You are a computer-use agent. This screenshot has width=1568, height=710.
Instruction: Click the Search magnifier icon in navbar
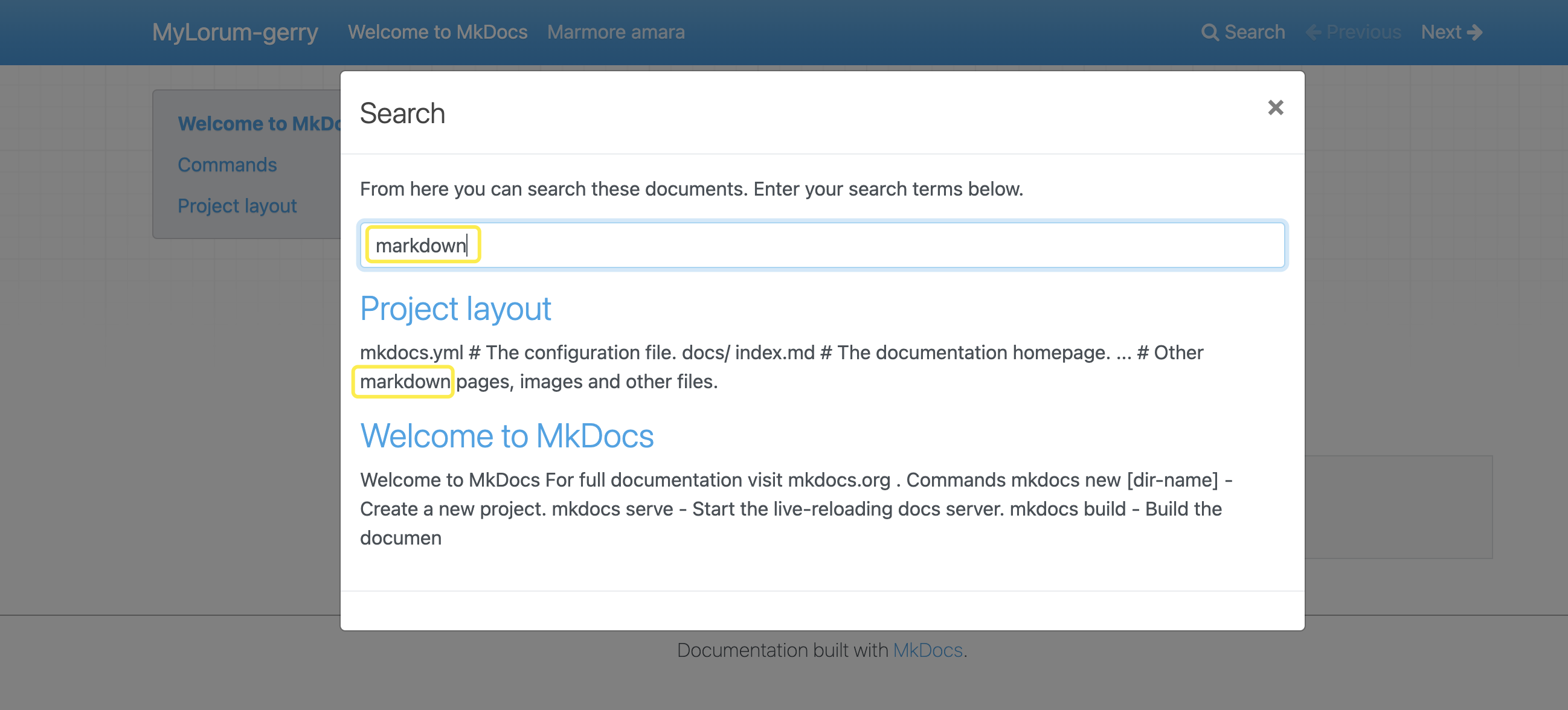(x=1209, y=32)
